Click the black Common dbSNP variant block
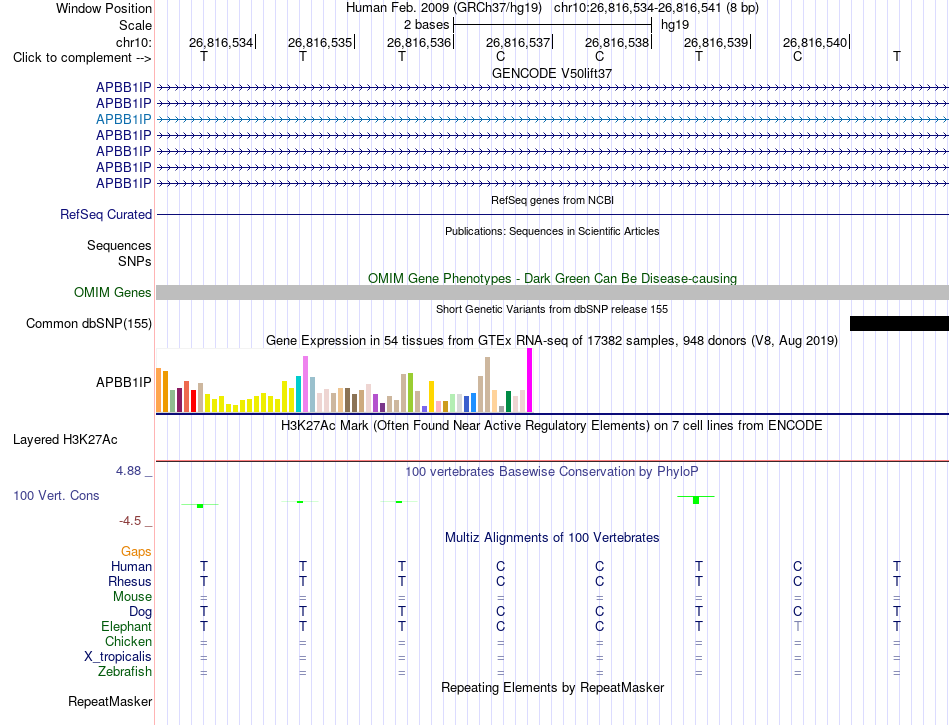This screenshot has width=950, height=725. (x=899, y=323)
